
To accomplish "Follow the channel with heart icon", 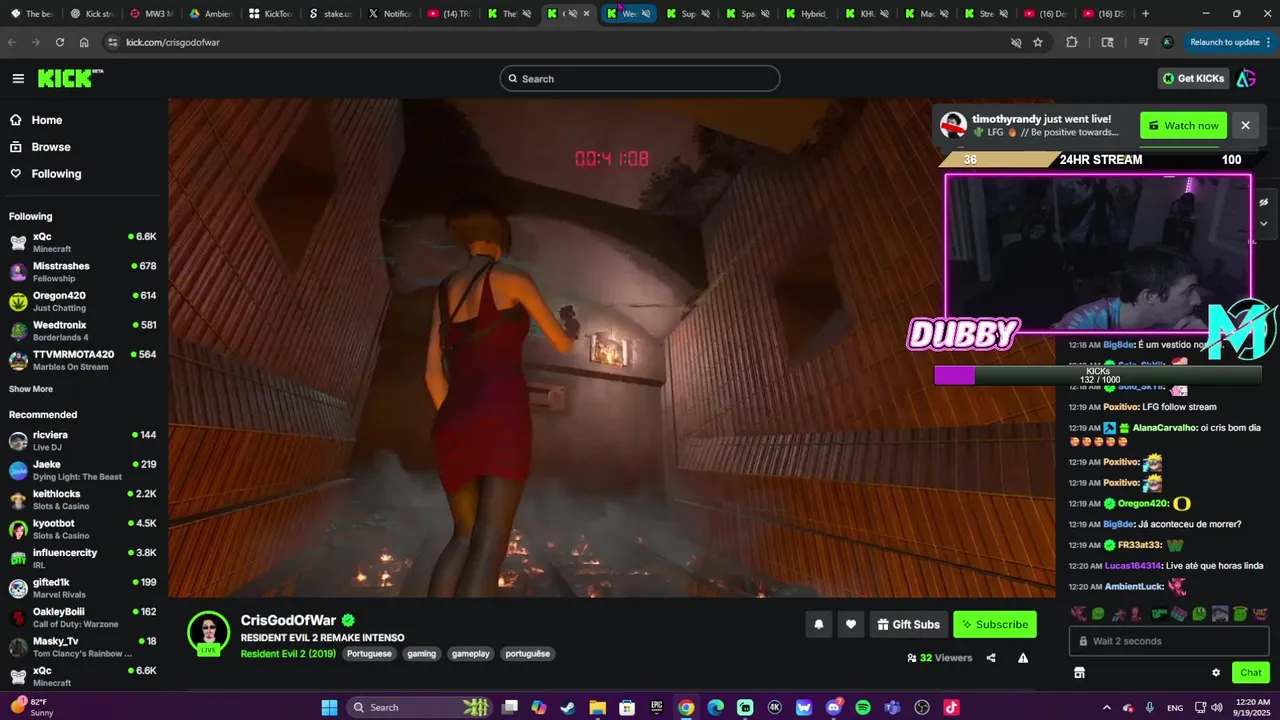I will (851, 624).
